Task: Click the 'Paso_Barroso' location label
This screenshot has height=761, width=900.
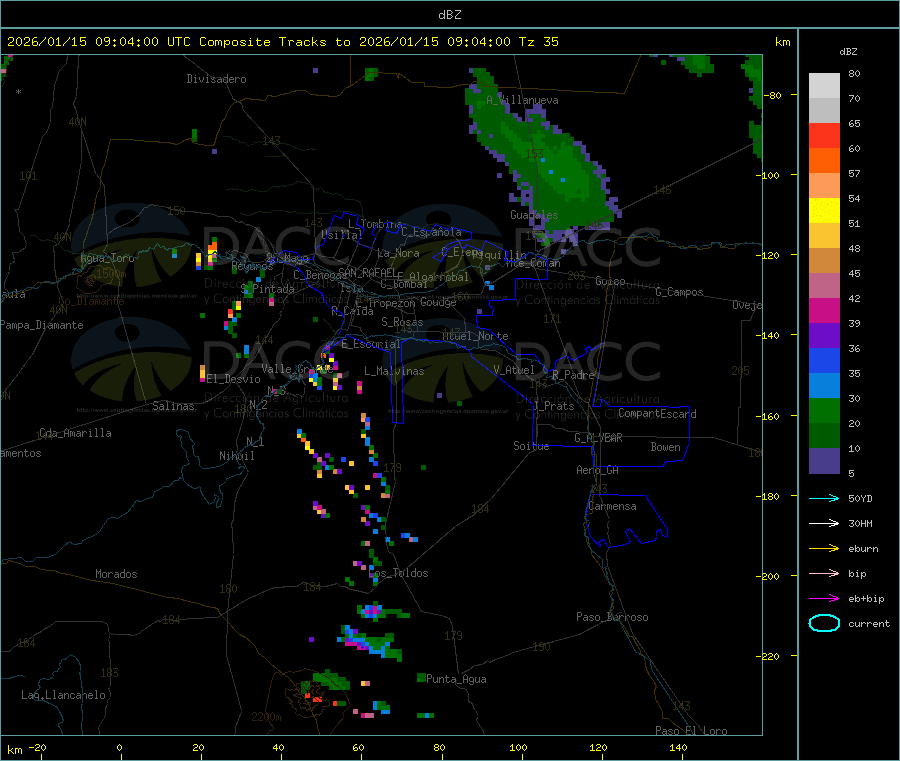Action: point(612,617)
